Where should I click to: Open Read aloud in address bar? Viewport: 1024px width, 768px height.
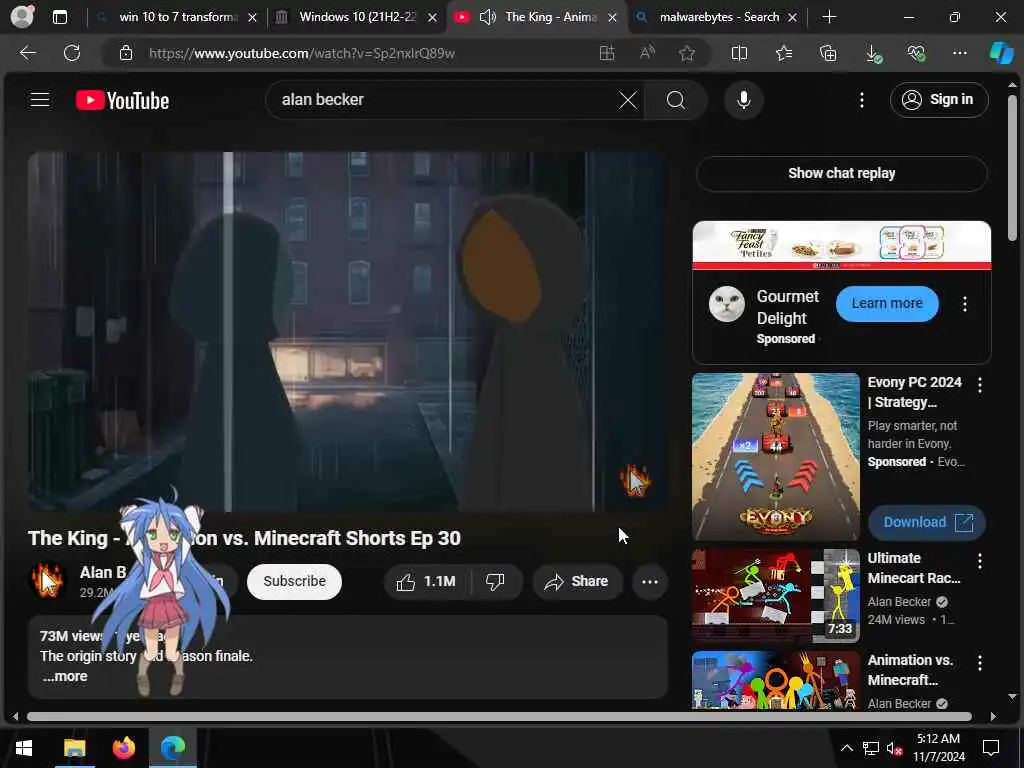pos(647,53)
